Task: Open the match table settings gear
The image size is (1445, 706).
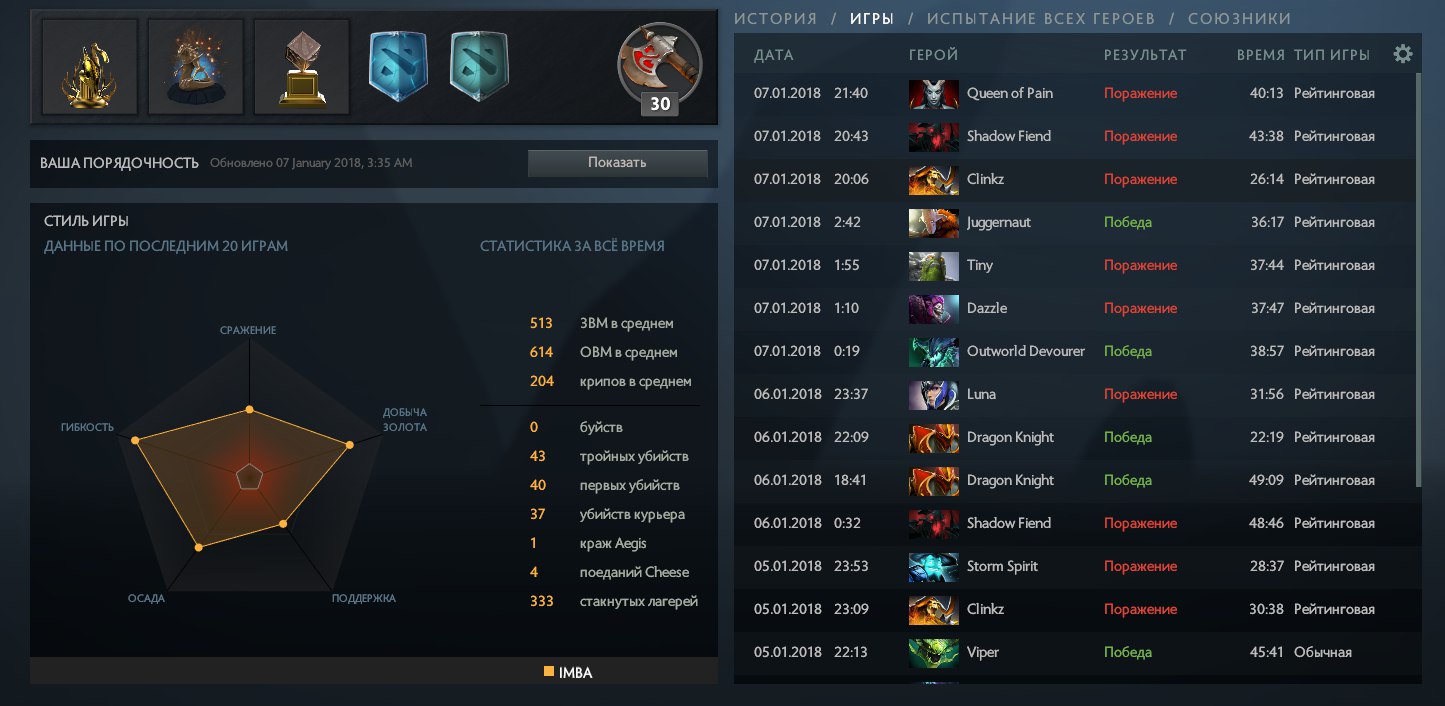Action: [x=1402, y=54]
